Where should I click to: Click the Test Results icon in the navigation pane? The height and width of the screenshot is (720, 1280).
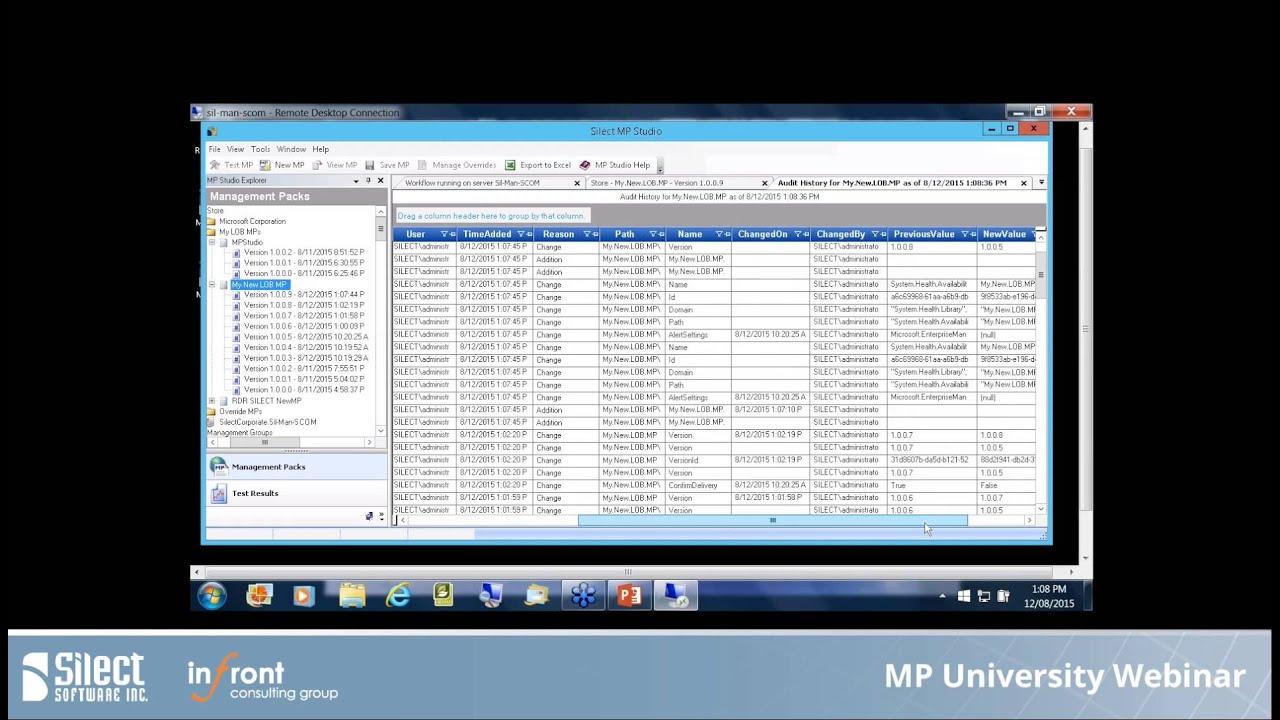[x=219, y=493]
